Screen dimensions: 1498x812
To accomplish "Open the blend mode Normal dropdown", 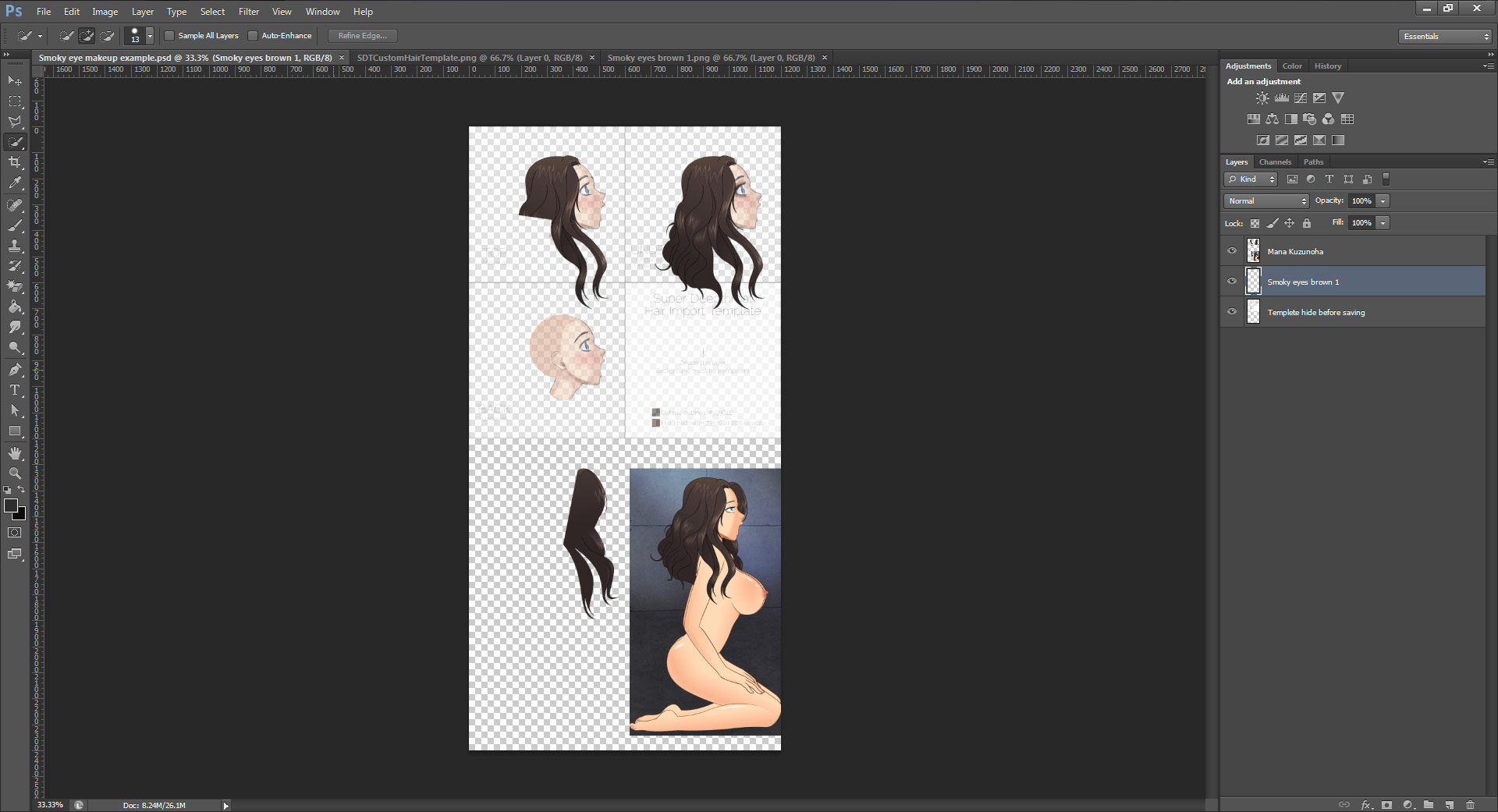I will [1266, 201].
